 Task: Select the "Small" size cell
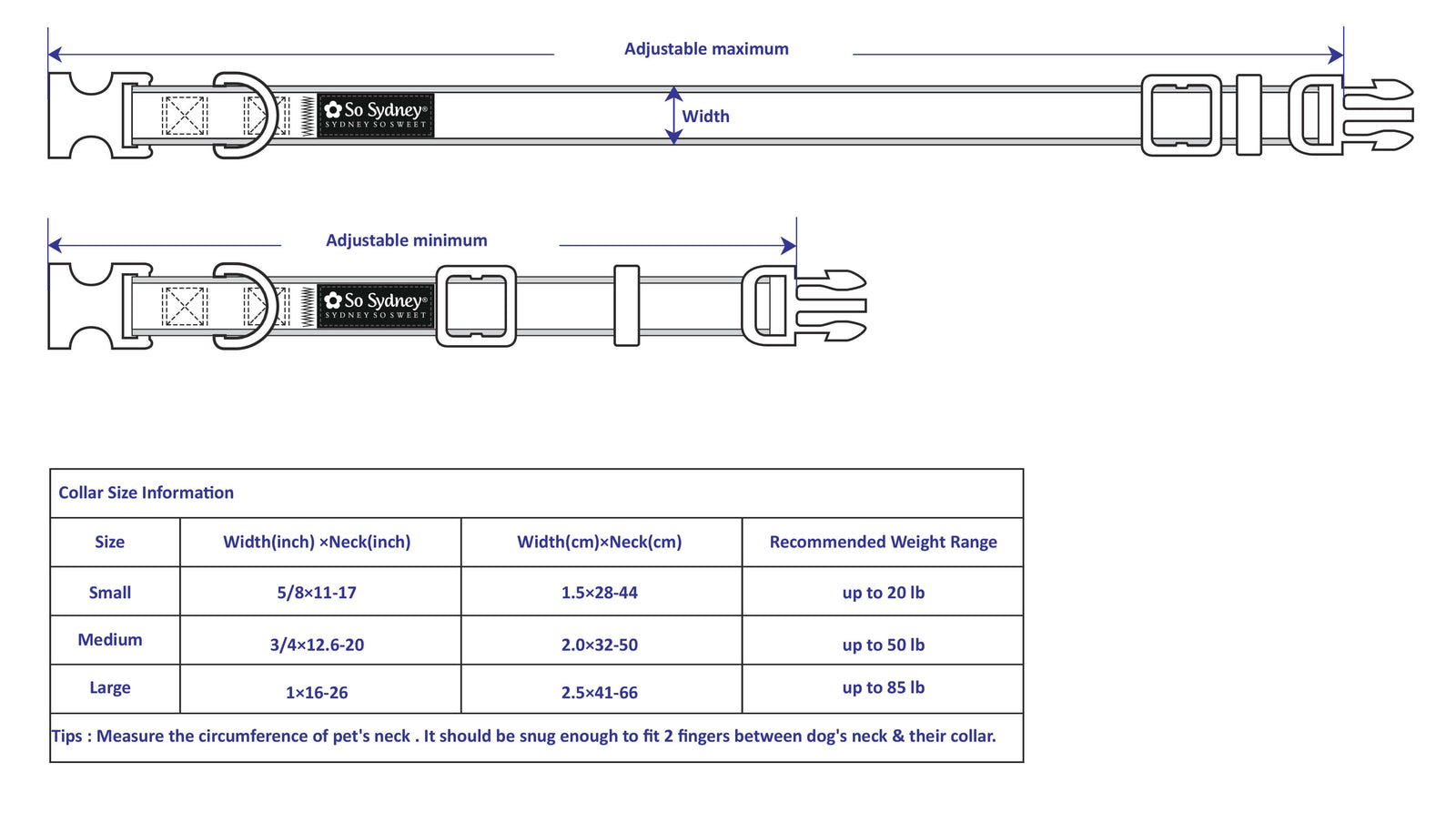(x=110, y=593)
